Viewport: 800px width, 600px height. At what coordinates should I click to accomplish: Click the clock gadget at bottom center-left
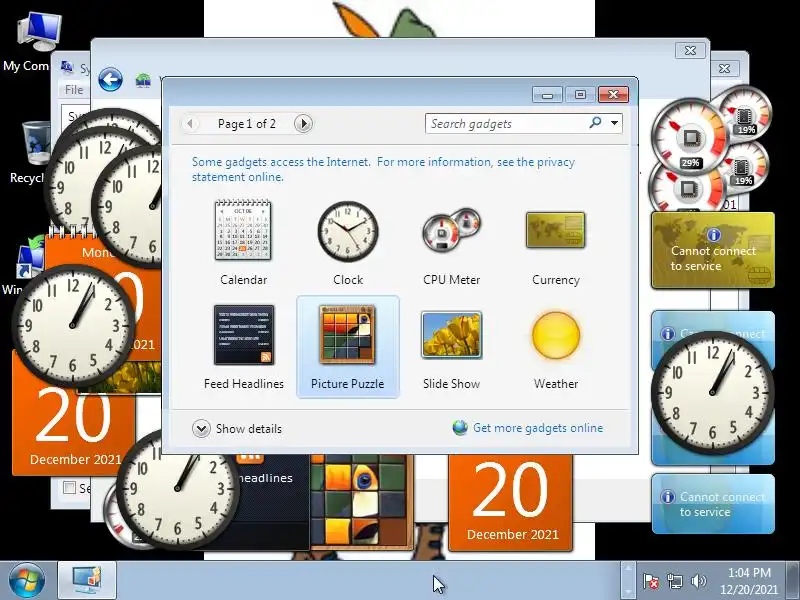178,489
